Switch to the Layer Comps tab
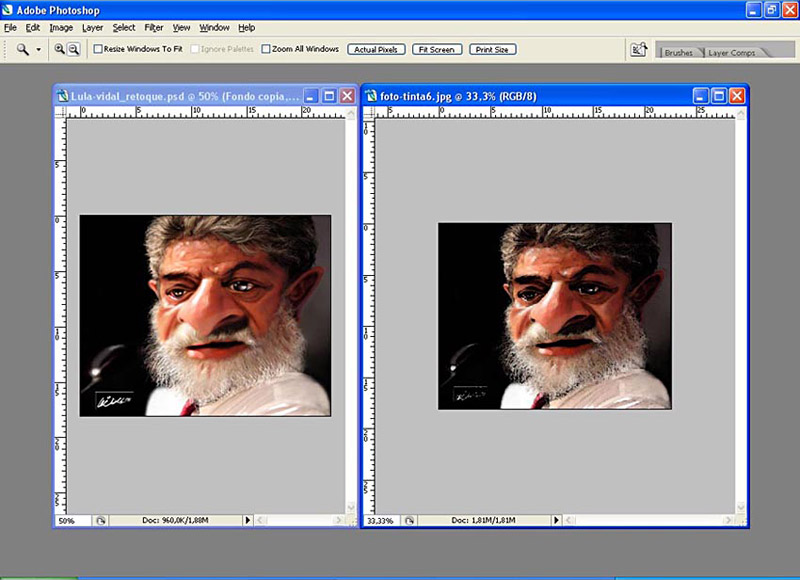This screenshot has width=800, height=580. 732,53
